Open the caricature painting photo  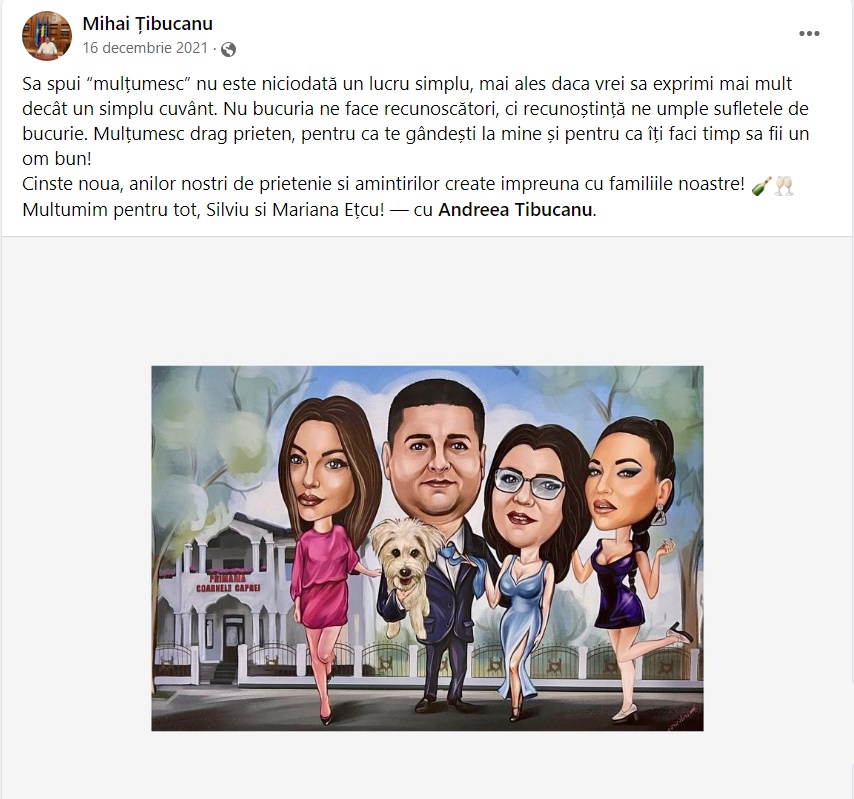pos(428,548)
